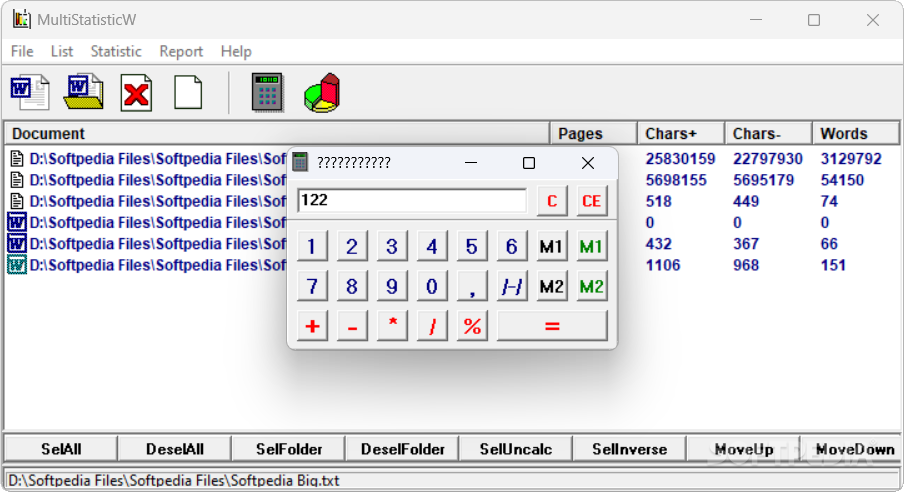Click the calculator display field showing 122
Screen dimensions: 904x492
click(412, 200)
